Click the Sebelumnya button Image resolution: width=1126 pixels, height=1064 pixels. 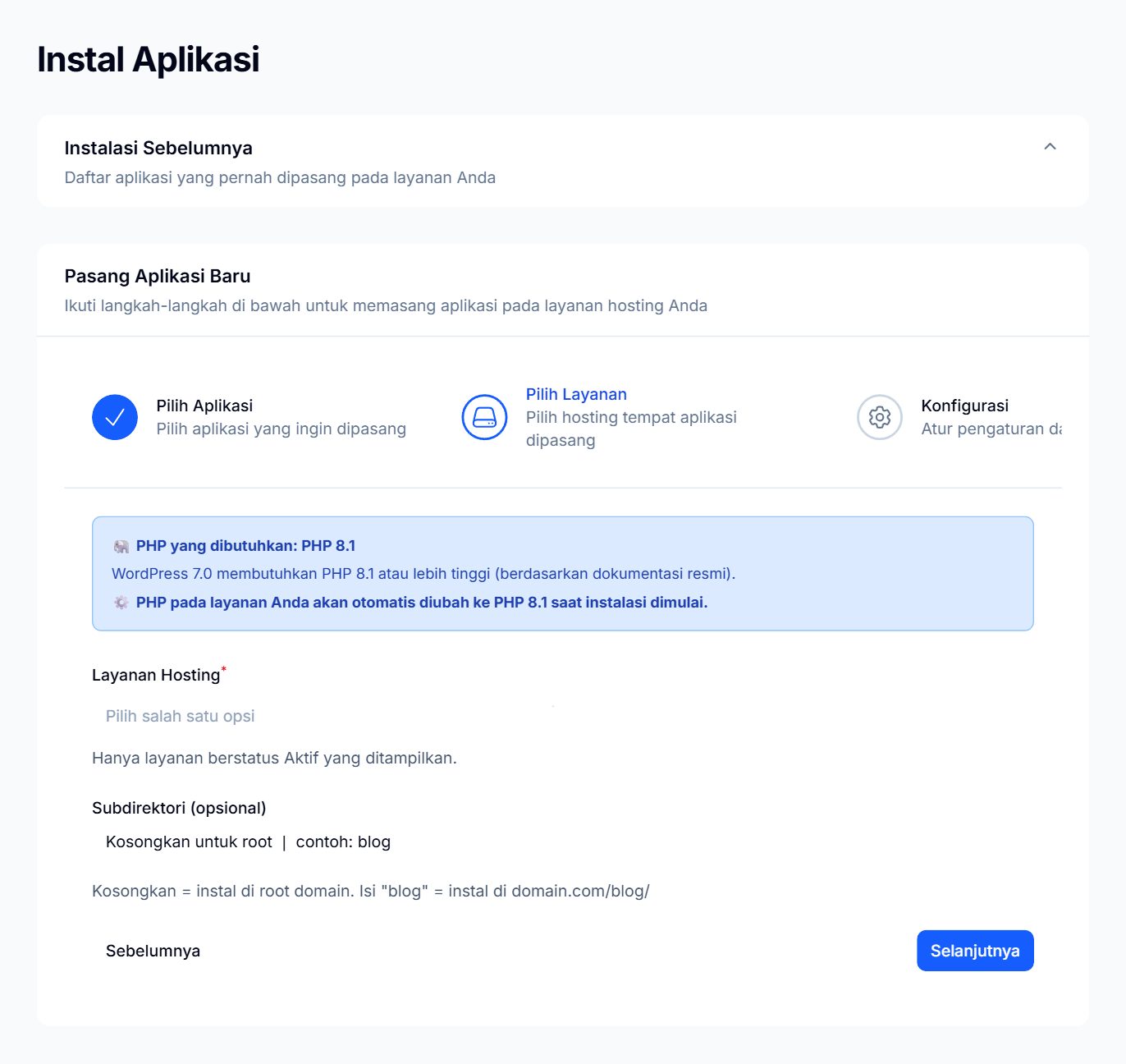tap(153, 951)
